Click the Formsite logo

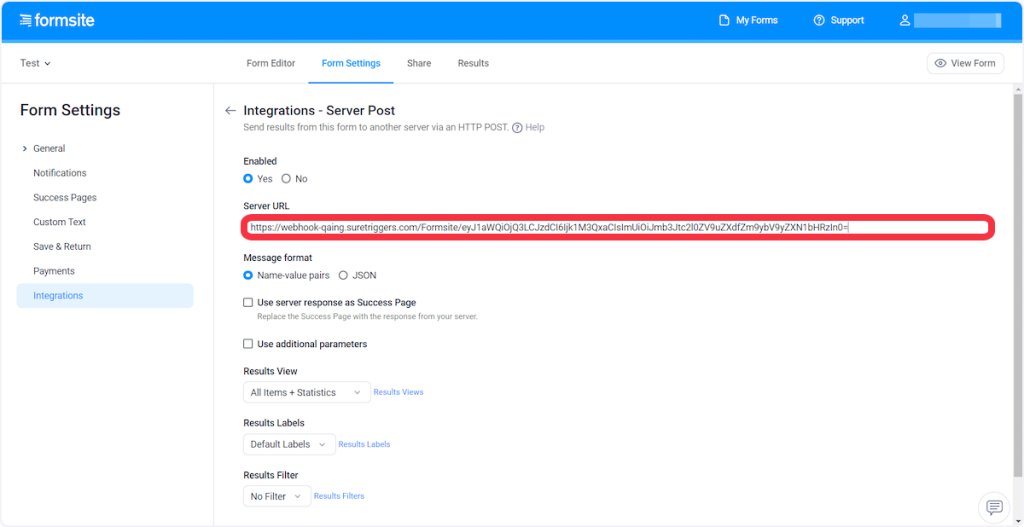(56, 20)
